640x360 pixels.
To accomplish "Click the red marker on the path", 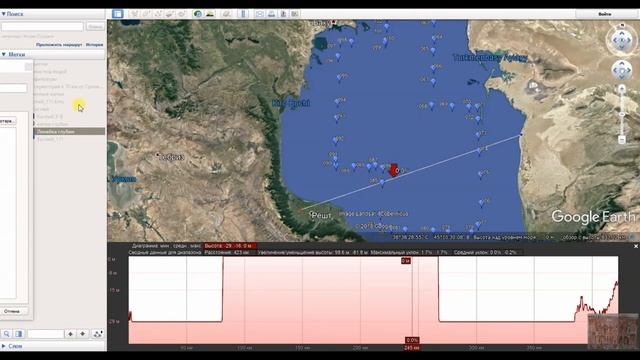I will point(393,170).
